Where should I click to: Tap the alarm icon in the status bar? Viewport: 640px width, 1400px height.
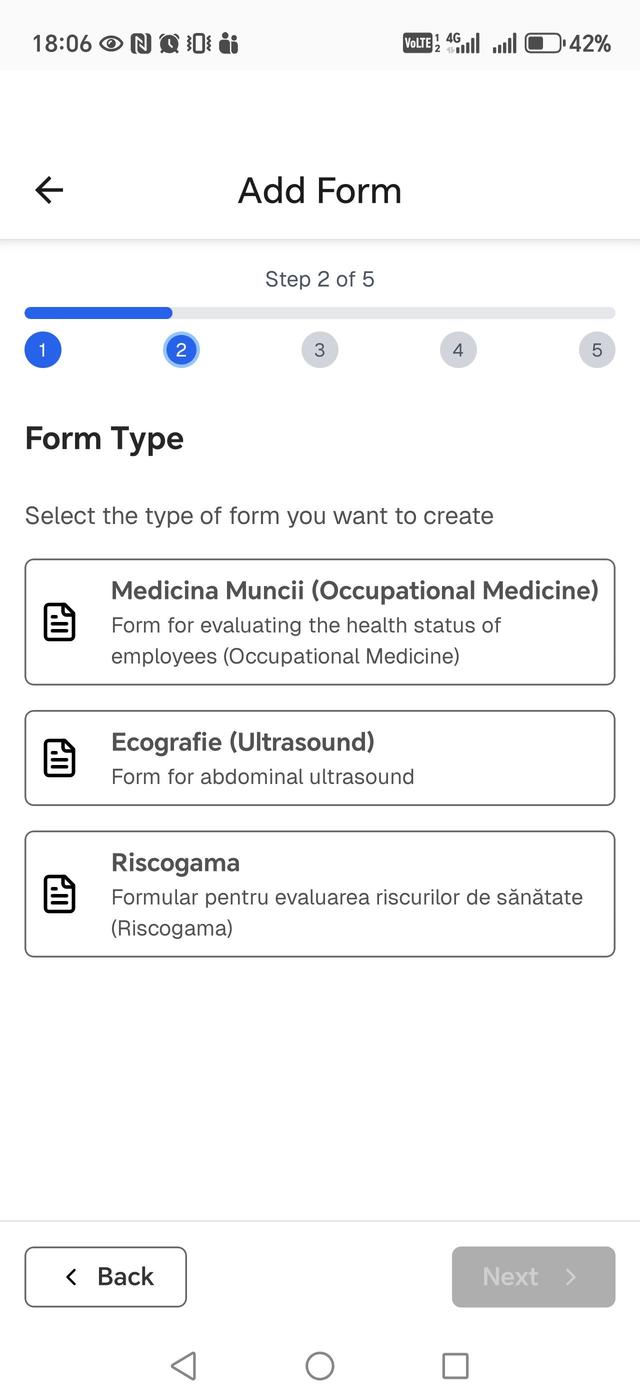(x=169, y=43)
